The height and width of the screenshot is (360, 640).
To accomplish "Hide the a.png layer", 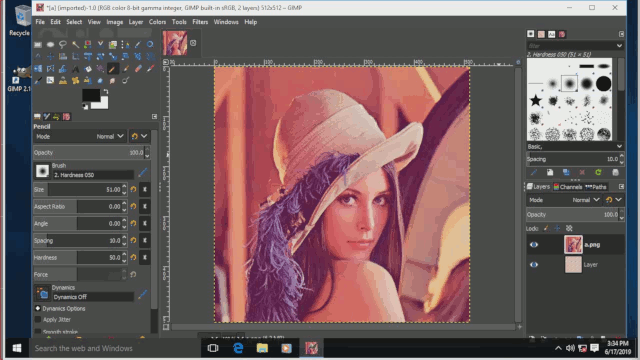I will pyautogui.click(x=534, y=244).
